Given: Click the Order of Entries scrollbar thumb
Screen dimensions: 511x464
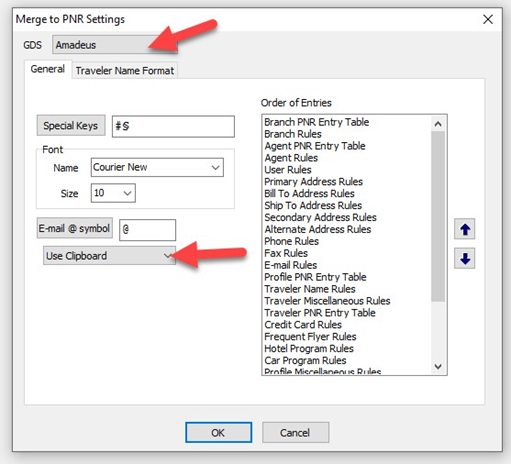Looking at the screenshot, I should [x=438, y=216].
